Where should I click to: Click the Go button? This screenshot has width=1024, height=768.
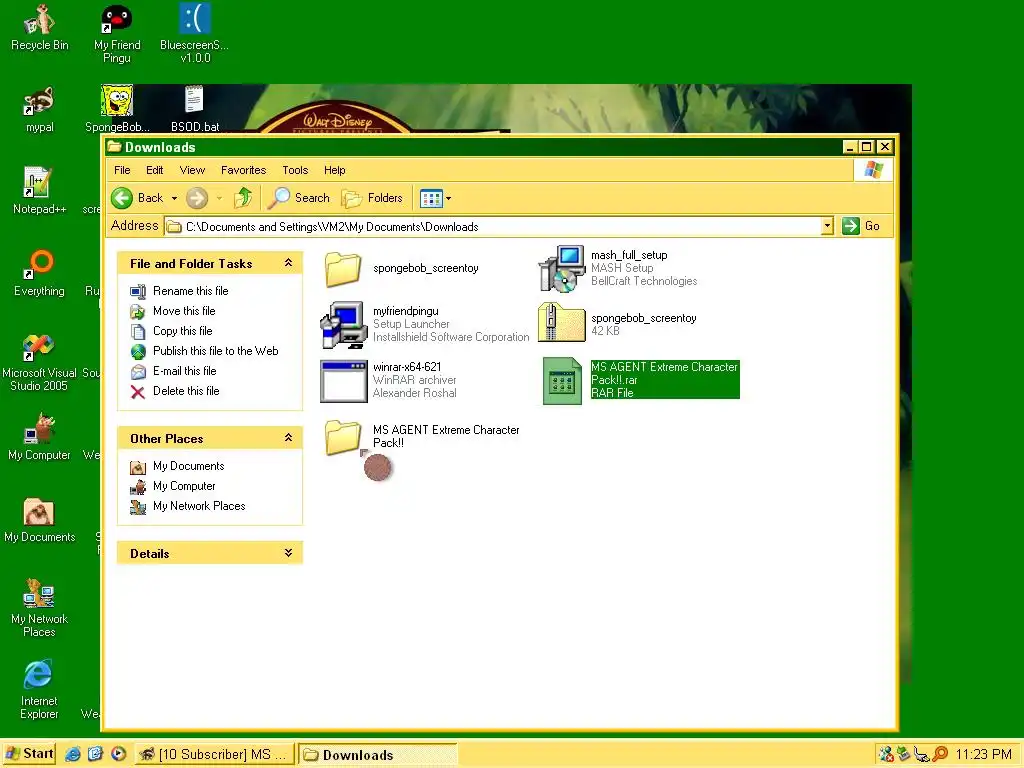(861, 226)
